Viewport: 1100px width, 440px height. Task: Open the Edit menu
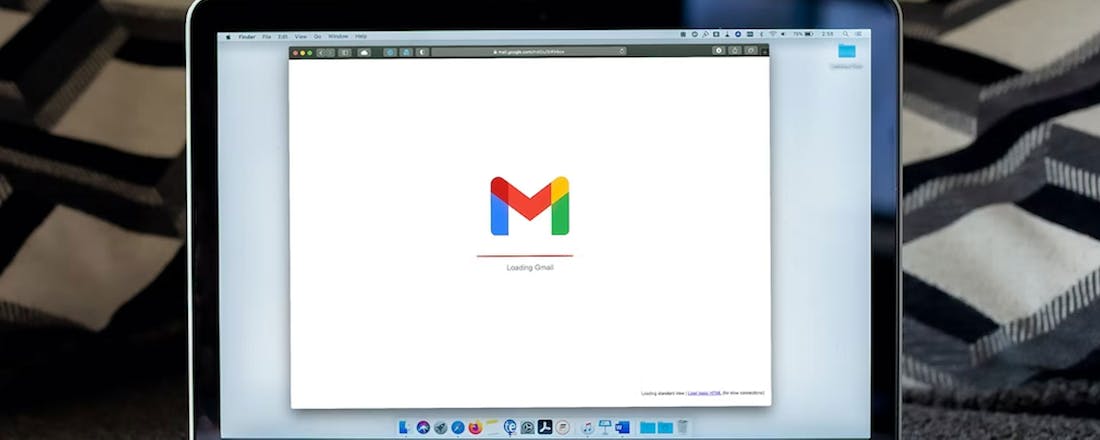[x=283, y=36]
